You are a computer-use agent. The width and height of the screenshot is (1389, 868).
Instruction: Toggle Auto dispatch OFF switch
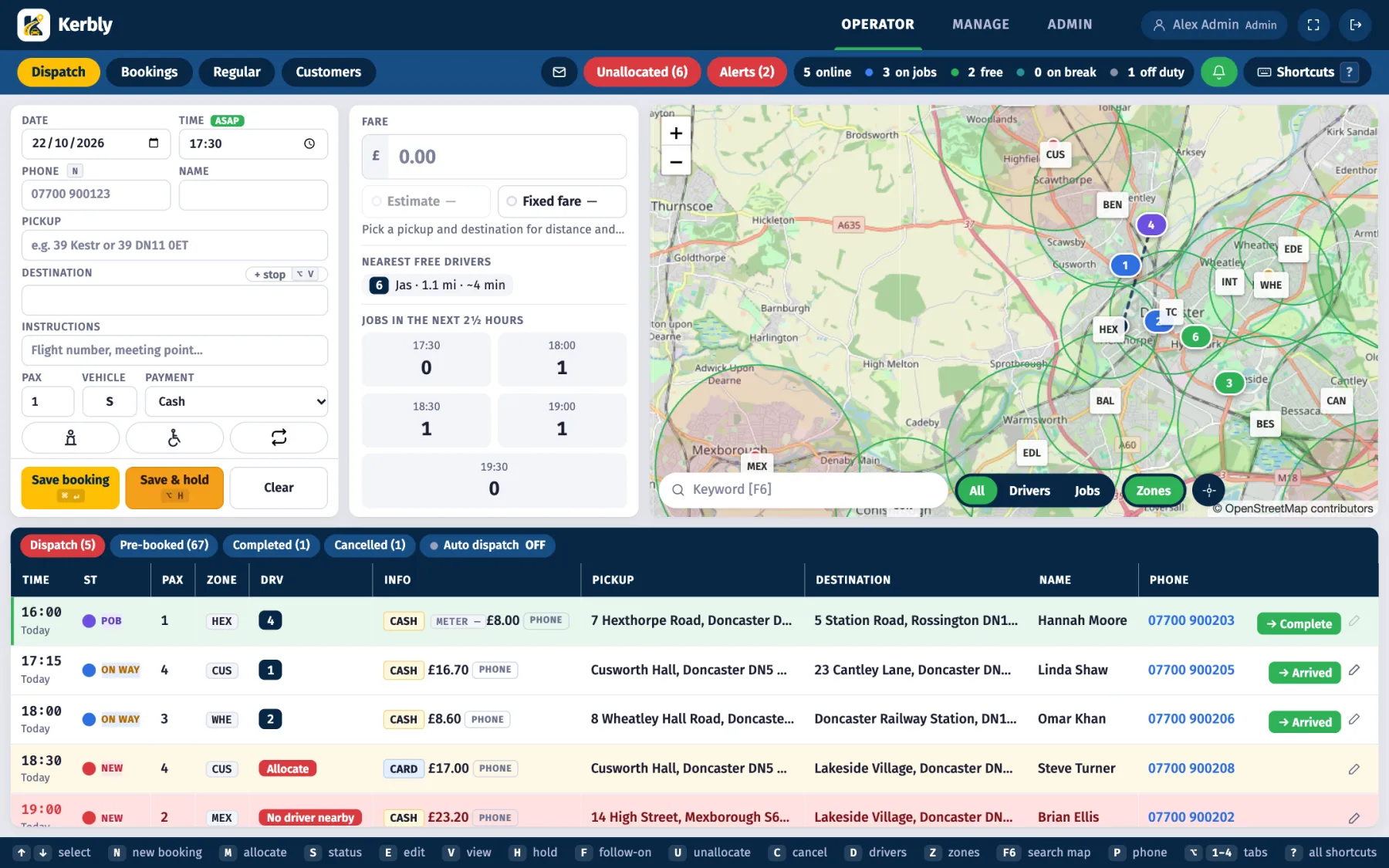tap(488, 545)
